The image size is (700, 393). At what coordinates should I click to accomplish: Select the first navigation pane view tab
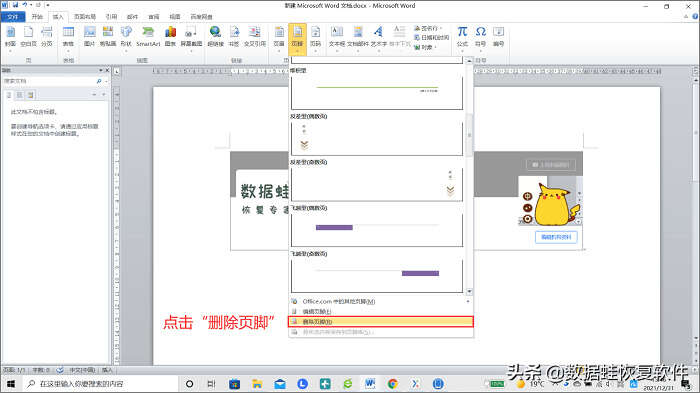point(9,95)
